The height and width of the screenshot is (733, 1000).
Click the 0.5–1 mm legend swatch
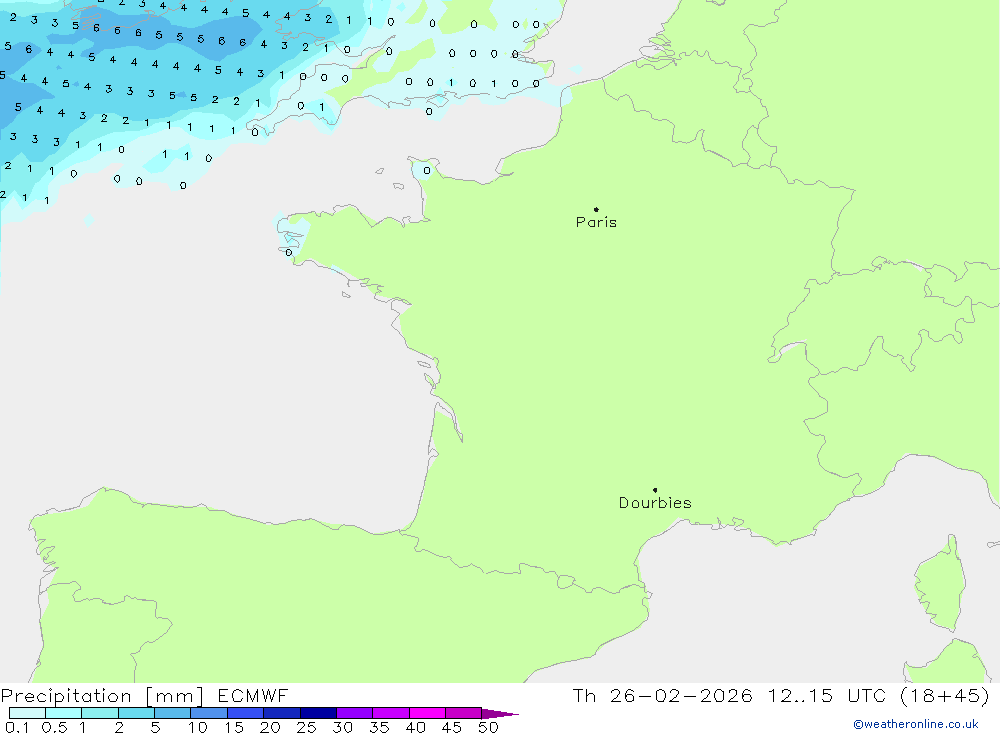63,713
